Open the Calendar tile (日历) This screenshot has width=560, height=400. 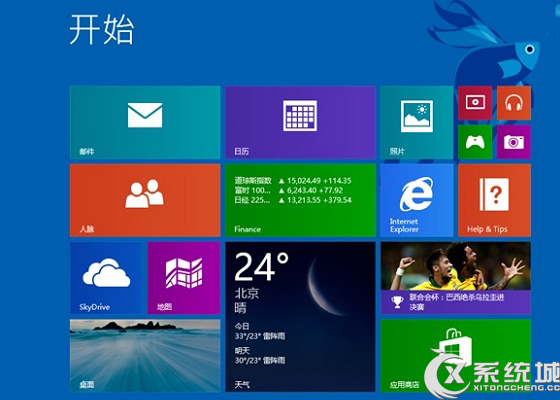[300, 122]
